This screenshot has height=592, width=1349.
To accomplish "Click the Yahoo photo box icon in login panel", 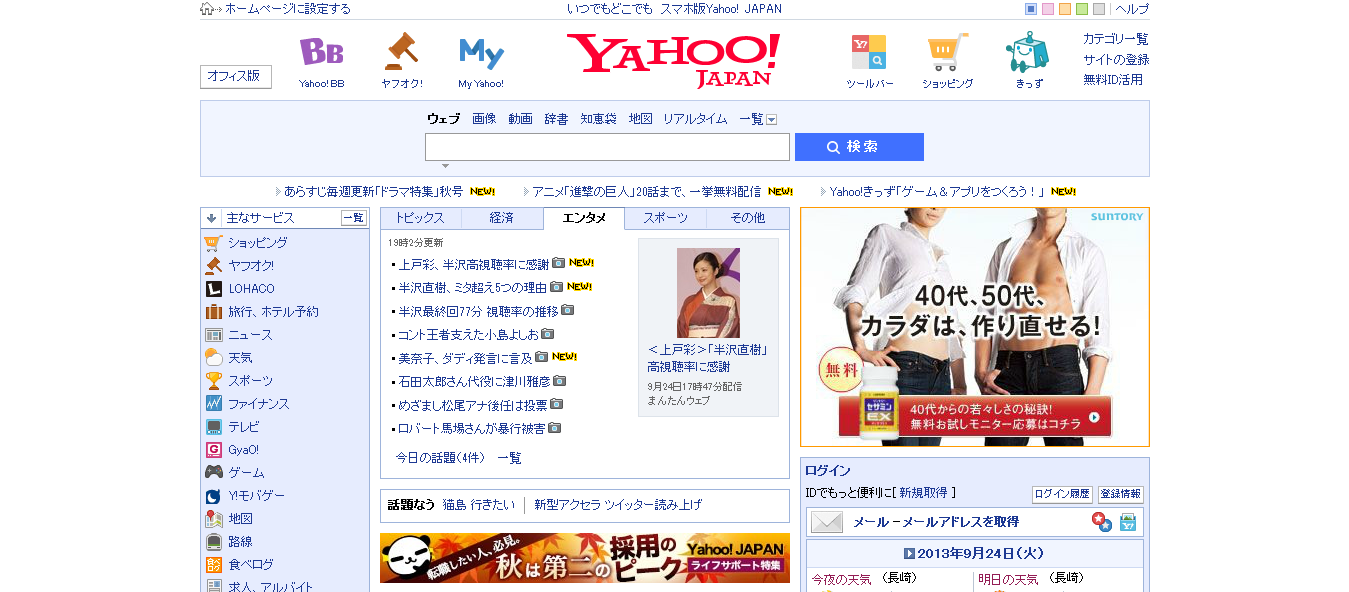I will [1128, 522].
